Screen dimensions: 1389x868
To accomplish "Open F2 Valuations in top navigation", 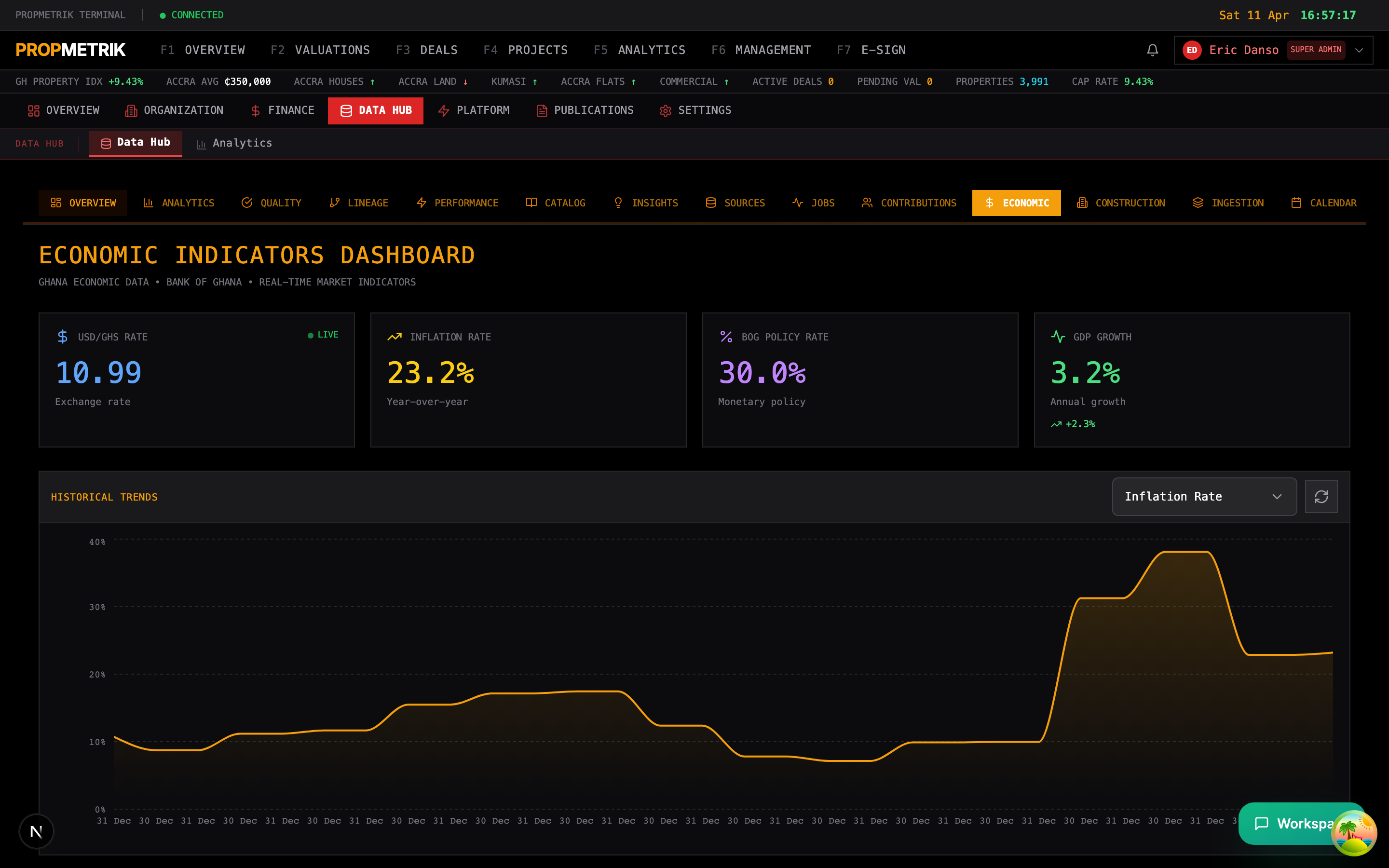I will [x=320, y=50].
